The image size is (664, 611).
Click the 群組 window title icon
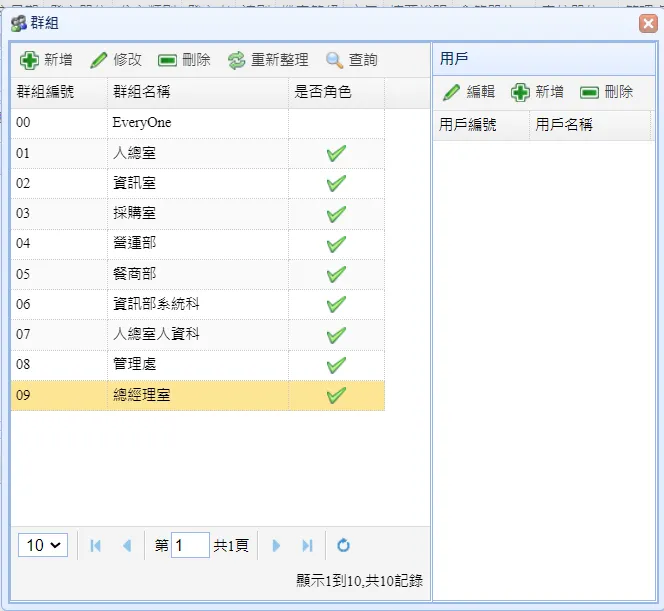(x=19, y=23)
